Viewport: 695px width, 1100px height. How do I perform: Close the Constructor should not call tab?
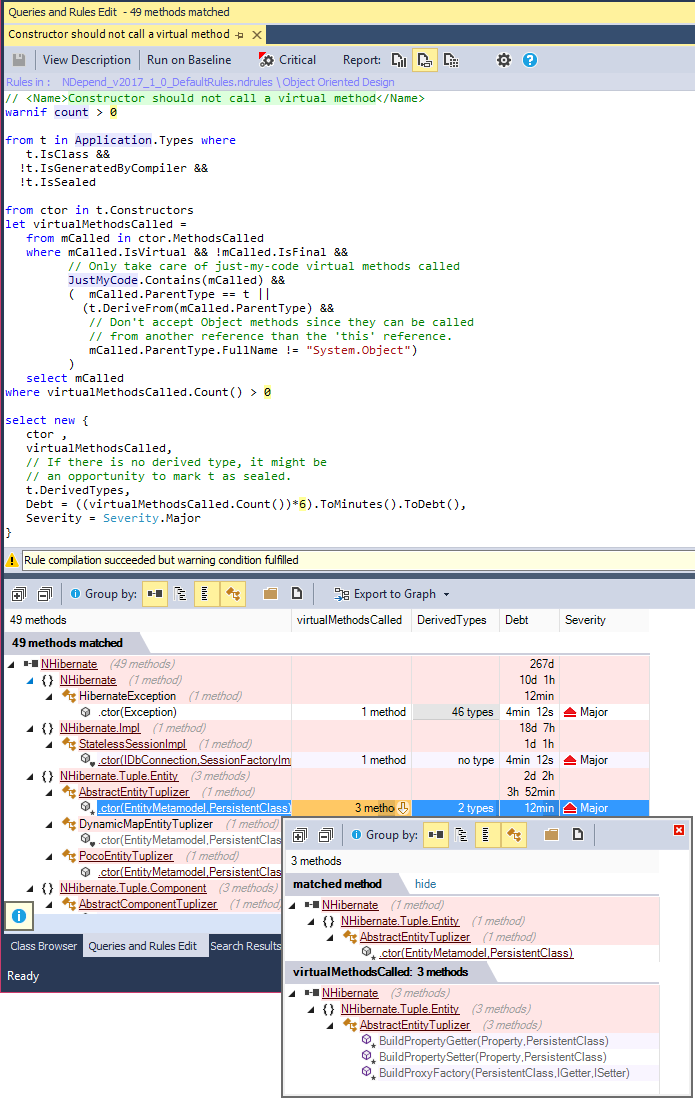point(257,34)
